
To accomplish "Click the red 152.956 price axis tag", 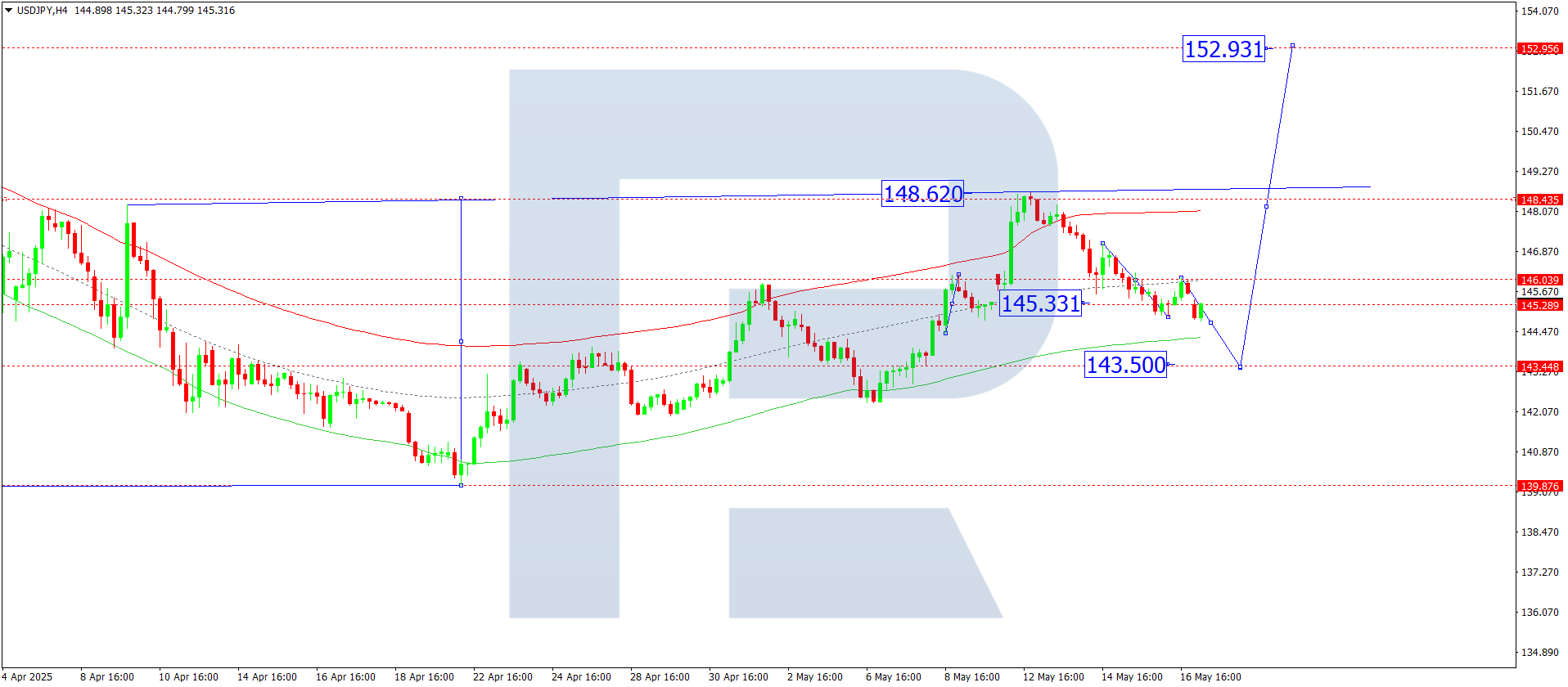I will (1539, 49).
